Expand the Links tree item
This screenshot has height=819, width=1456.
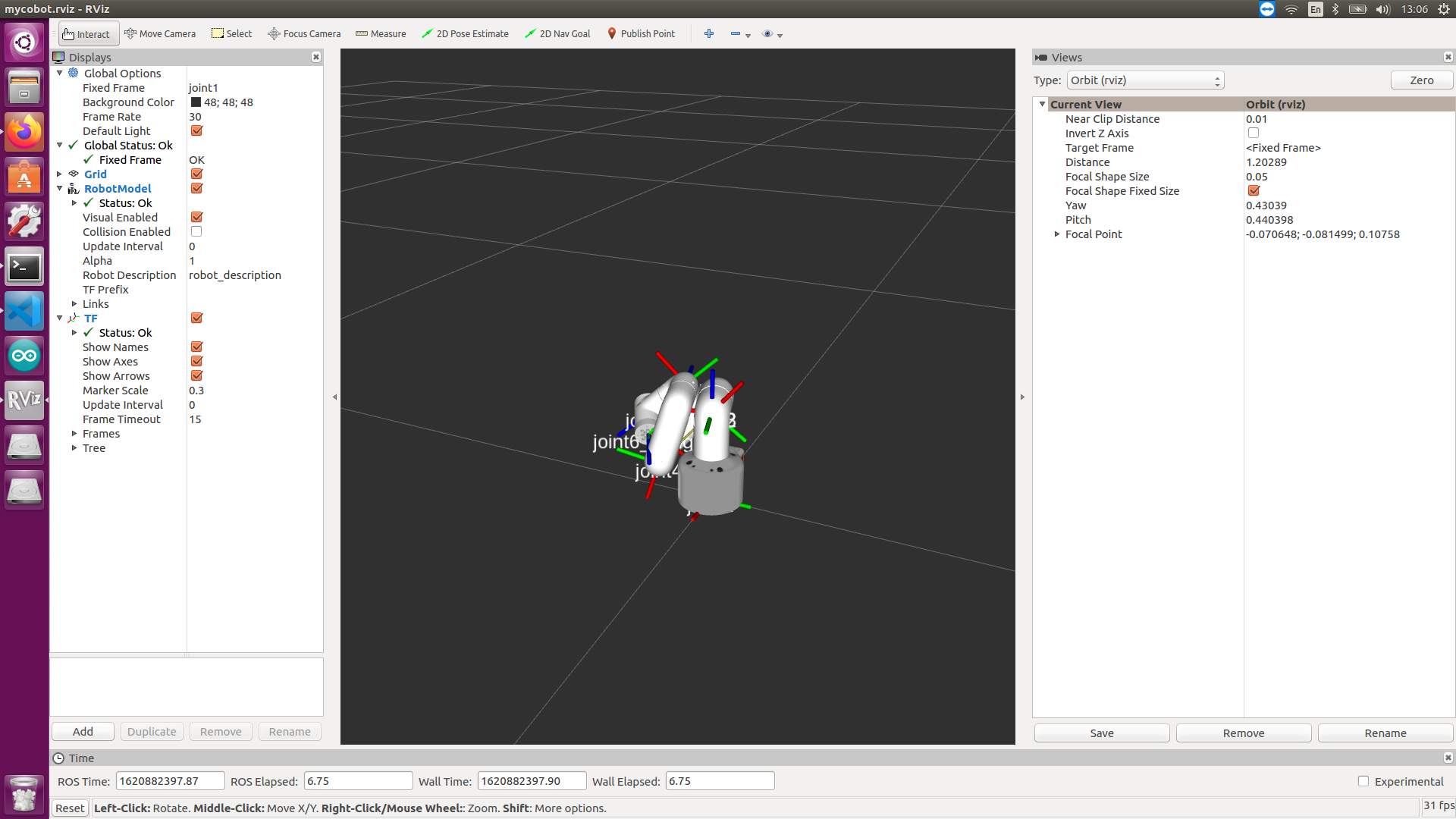pos(74,304)
